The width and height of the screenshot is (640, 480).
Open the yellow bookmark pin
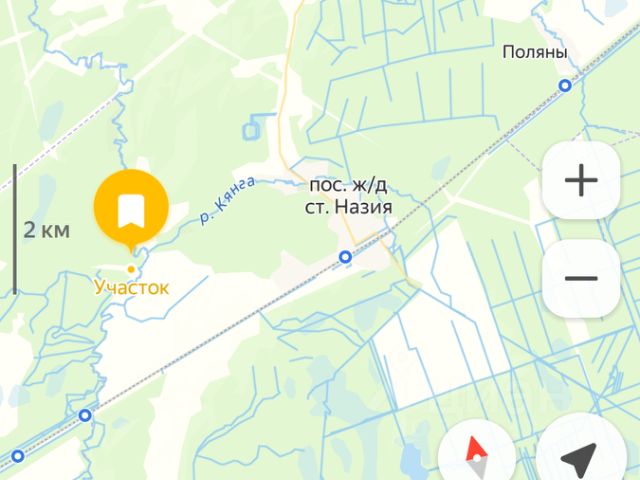click(x=131, y=208)
